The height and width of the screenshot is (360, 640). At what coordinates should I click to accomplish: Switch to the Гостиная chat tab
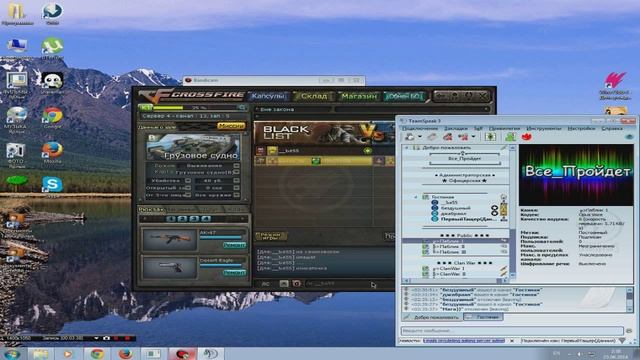483,317
